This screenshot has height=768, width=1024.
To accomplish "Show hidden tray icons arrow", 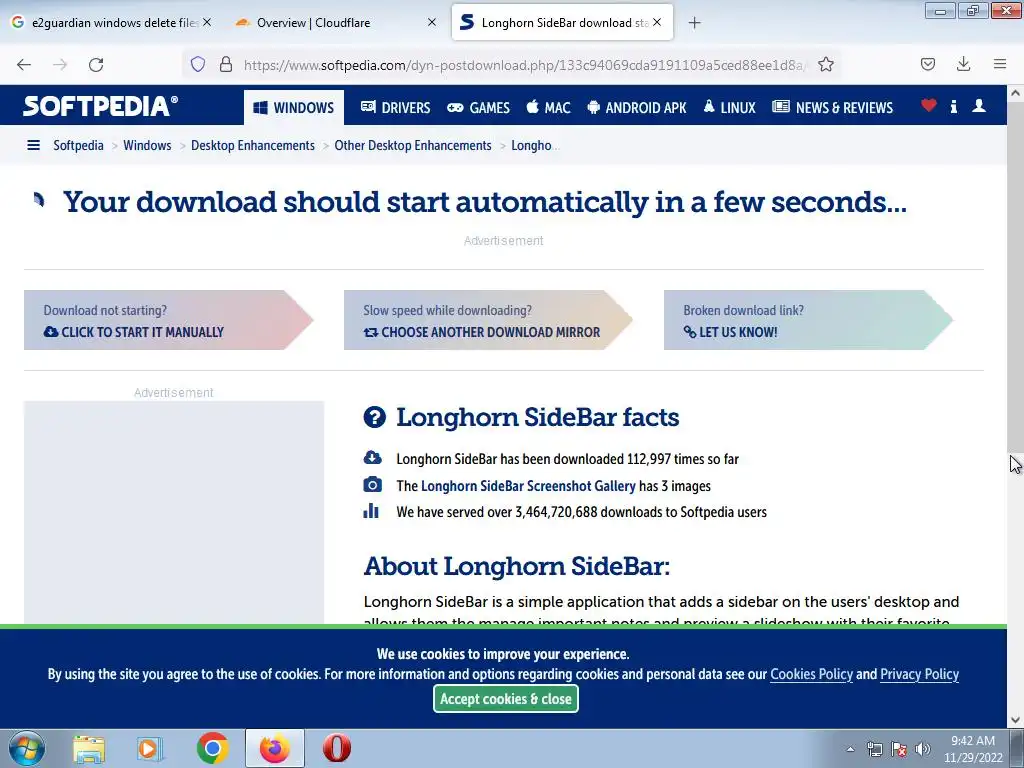I will 850,749.
